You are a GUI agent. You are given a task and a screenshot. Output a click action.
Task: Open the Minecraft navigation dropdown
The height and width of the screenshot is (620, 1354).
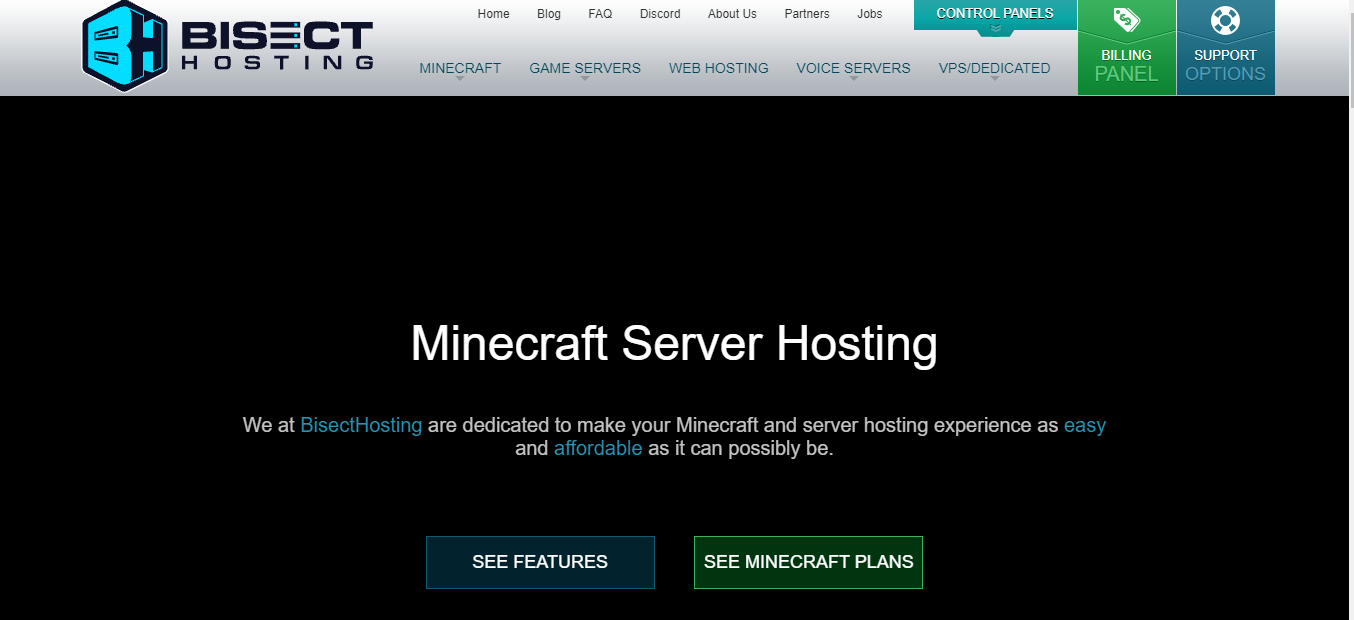click(460, 69)
